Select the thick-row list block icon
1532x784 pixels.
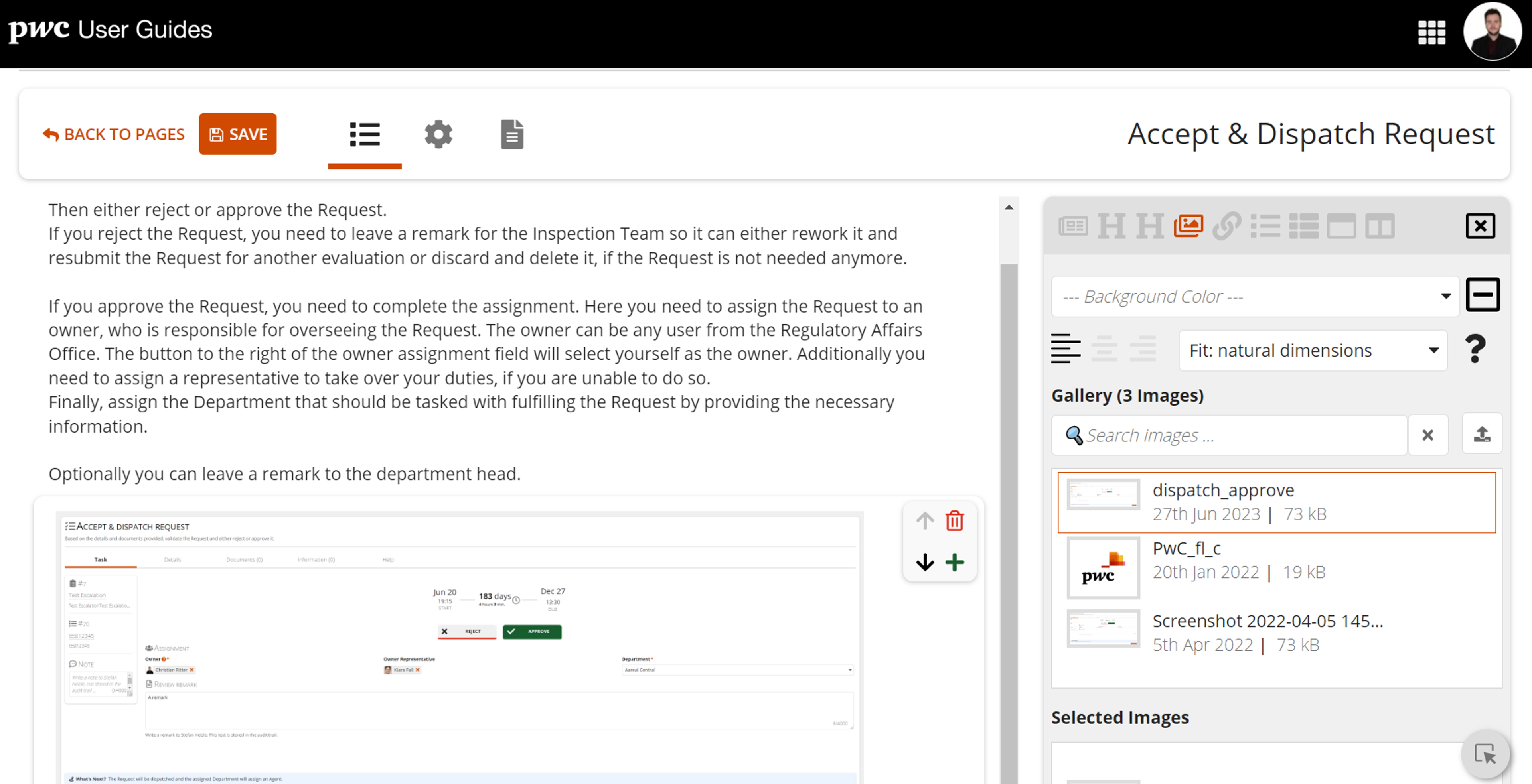click(1304, 226)
